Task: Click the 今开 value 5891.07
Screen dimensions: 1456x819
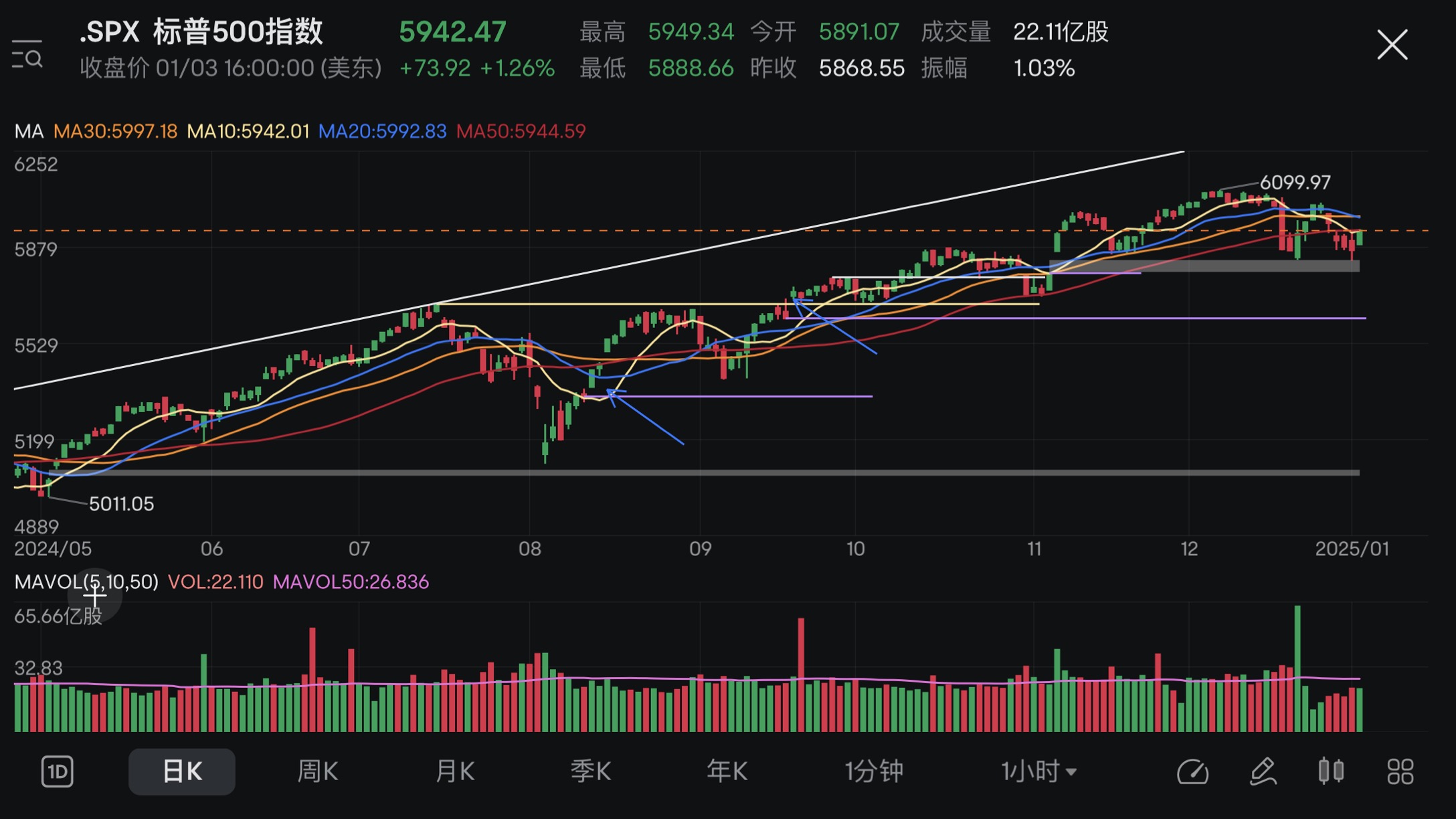Action: [x=859, y=31]
